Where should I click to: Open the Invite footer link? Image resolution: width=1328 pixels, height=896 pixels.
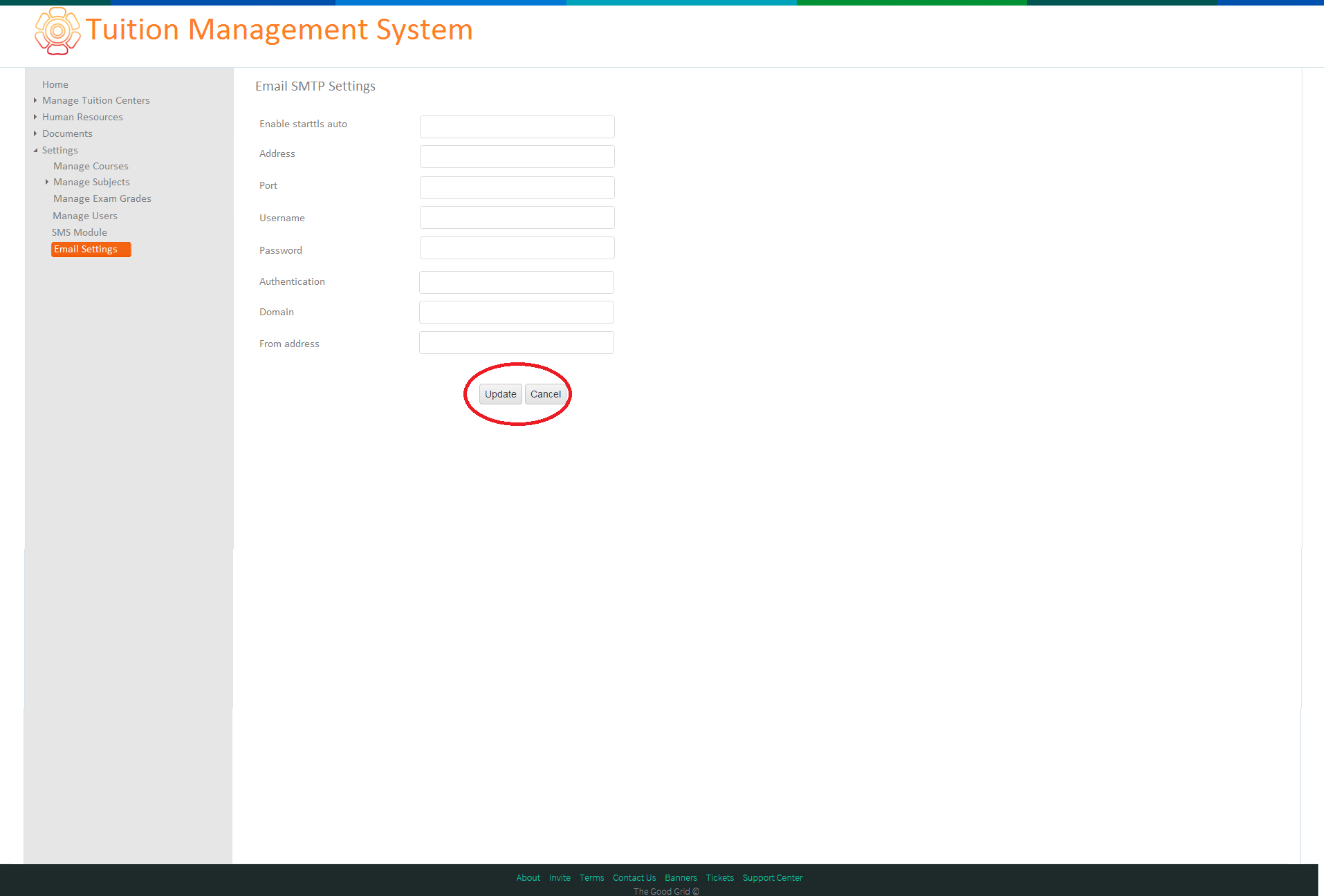[x=560, y=878]
